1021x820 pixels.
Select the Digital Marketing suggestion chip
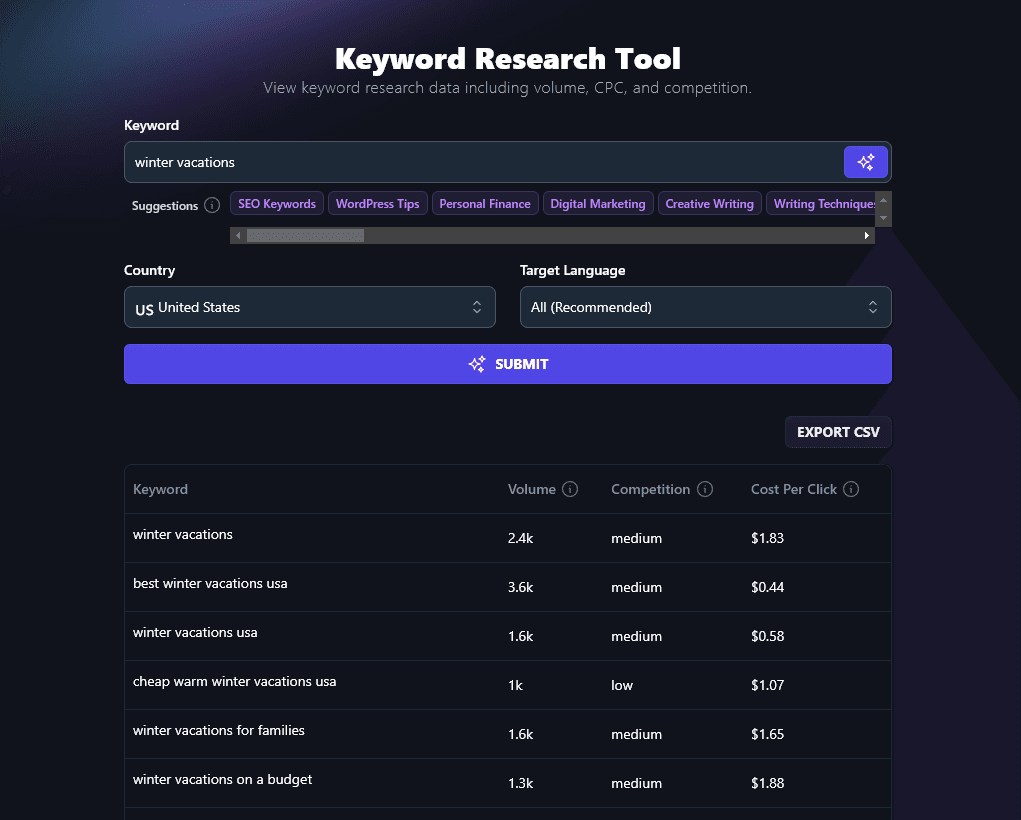(x=597, y=203)
